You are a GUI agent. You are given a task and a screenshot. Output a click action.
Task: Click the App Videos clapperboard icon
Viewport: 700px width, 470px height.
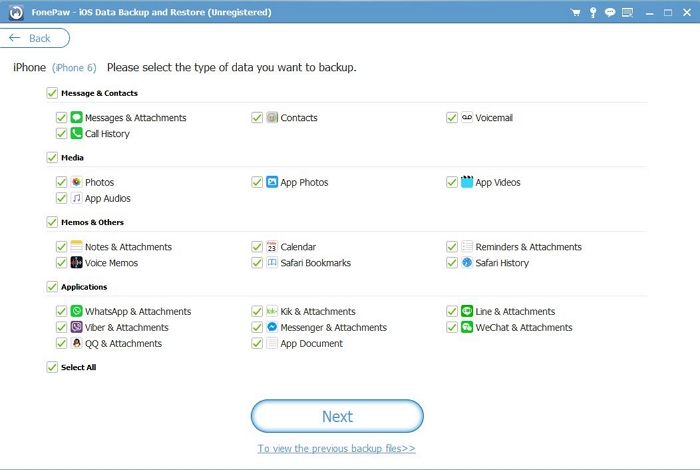click(x=467, y=182)
